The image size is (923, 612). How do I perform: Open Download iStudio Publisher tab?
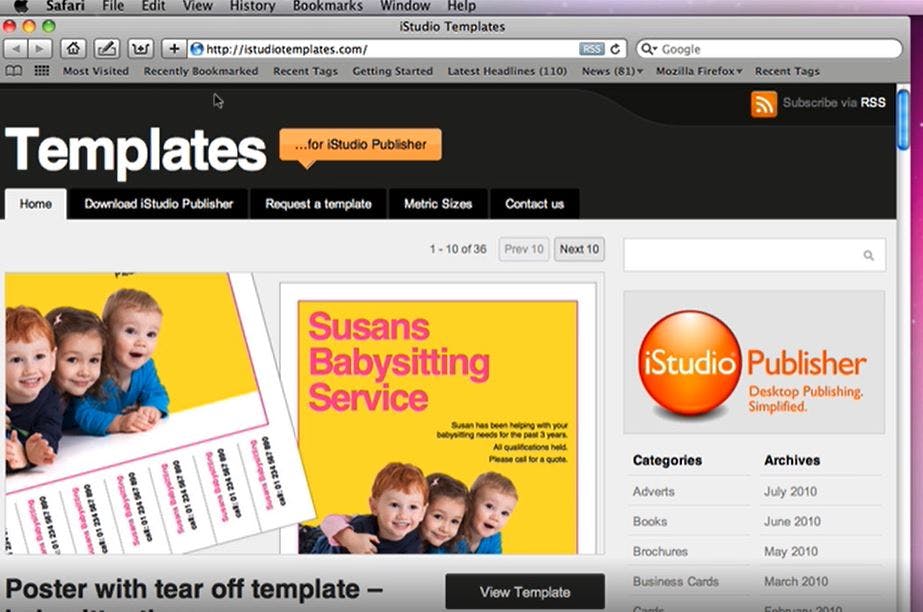pos(158,204)
